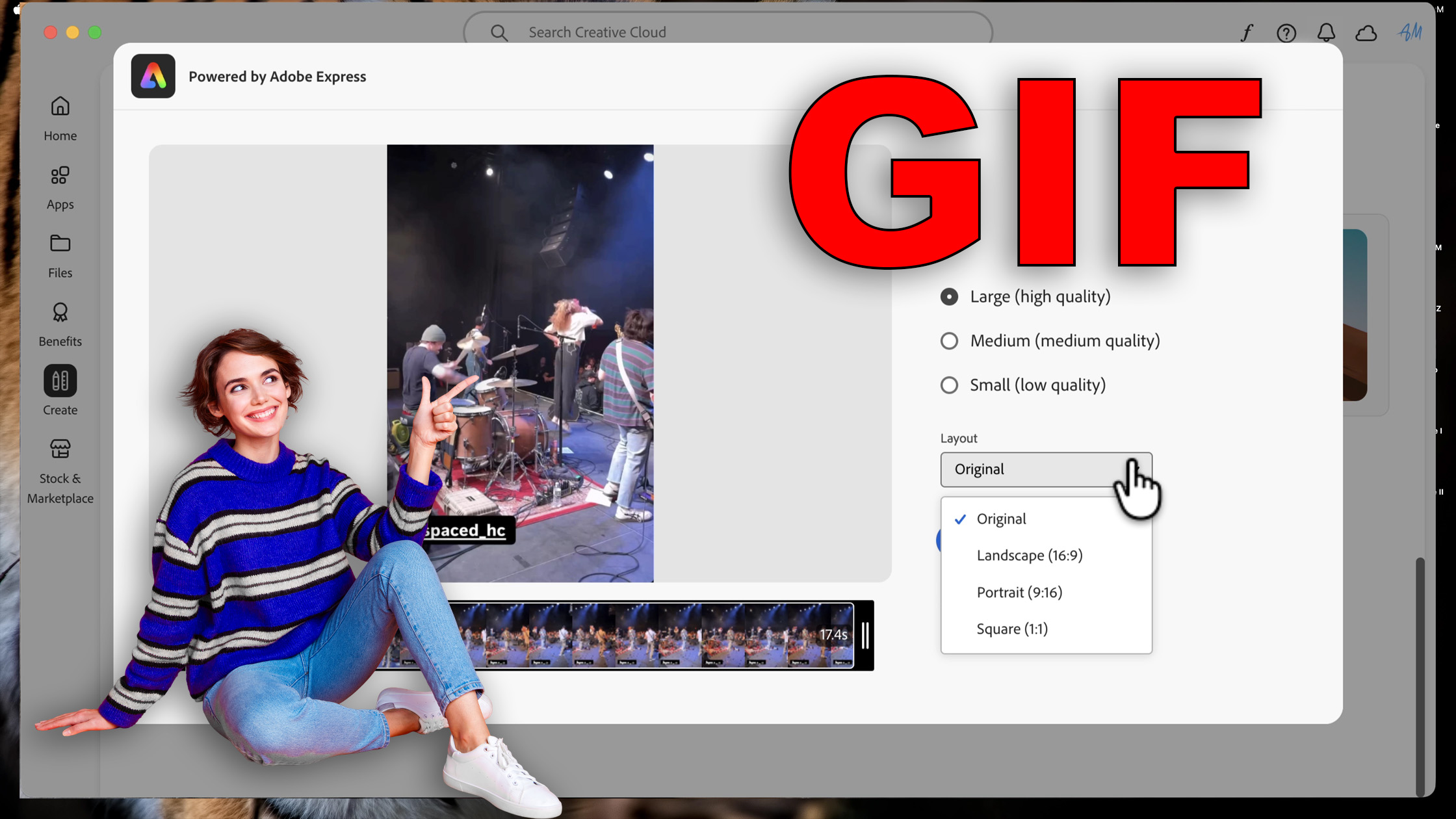Pick Original from the layout menu
Screen dimensions: 1456x819
click(1001, 519)
